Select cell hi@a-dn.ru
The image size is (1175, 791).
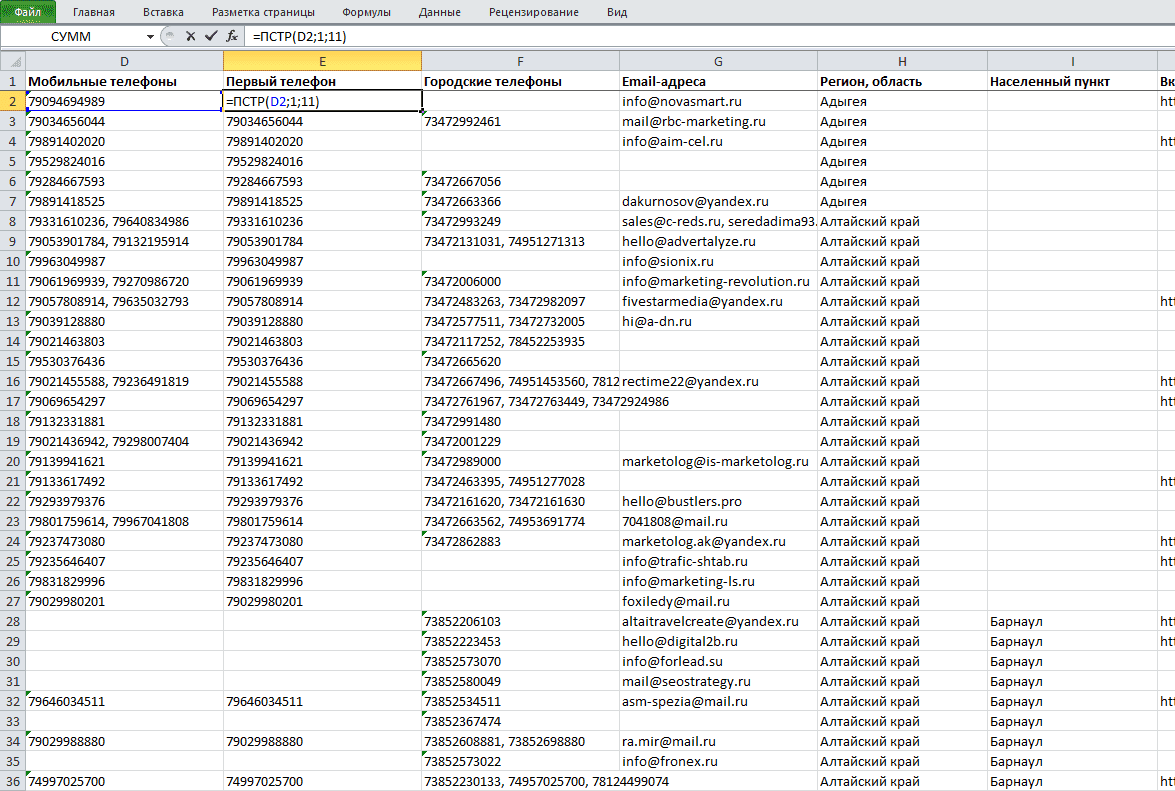coord(718,321)
